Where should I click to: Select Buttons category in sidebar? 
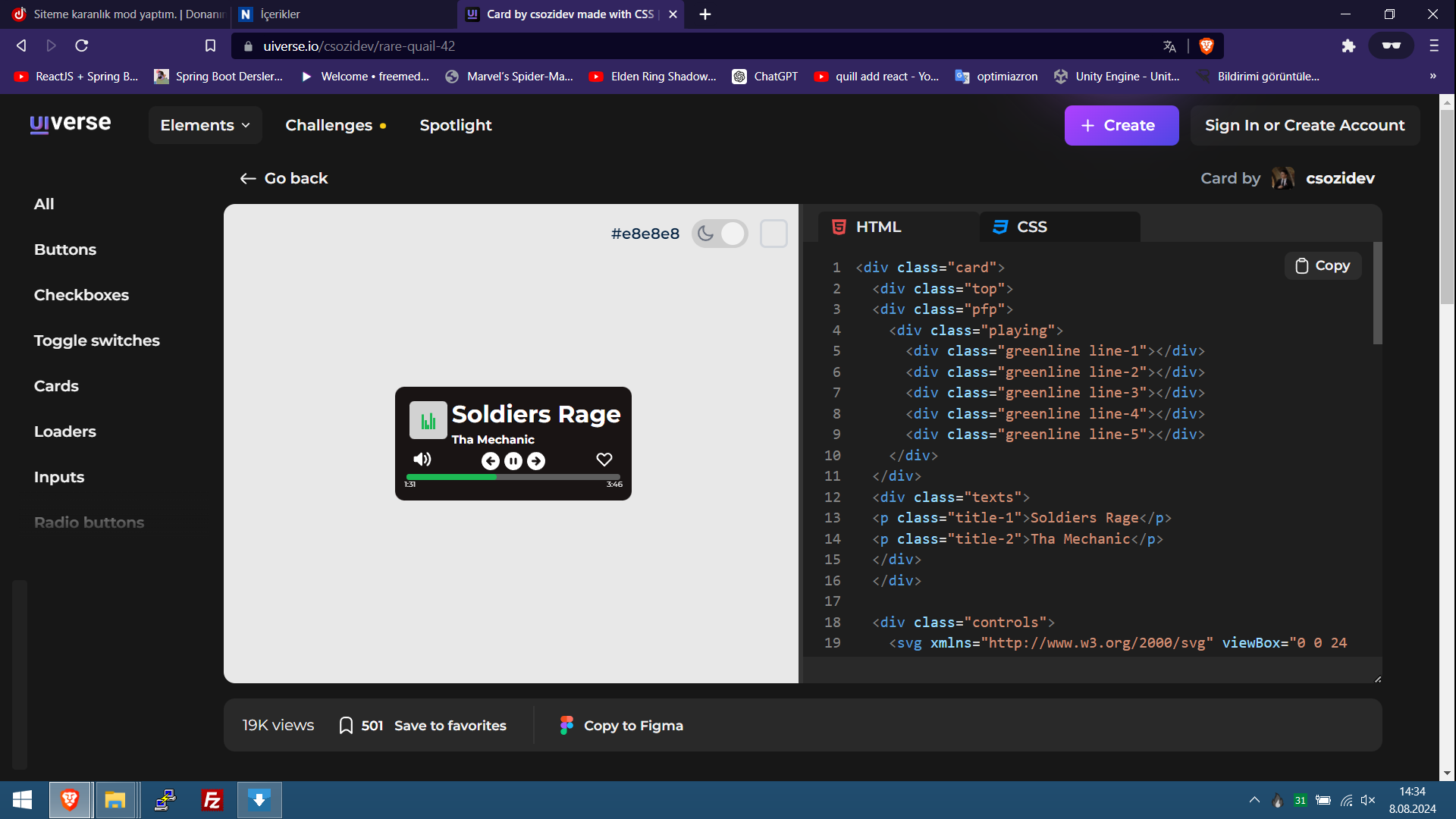[x=65, y=249]
